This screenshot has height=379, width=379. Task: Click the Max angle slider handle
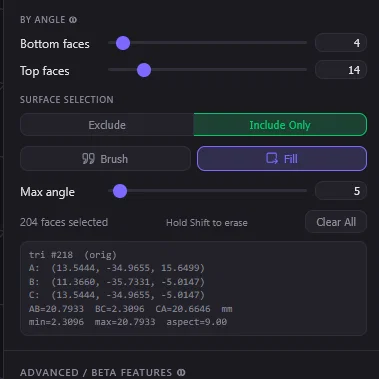(x=120, y=191)
